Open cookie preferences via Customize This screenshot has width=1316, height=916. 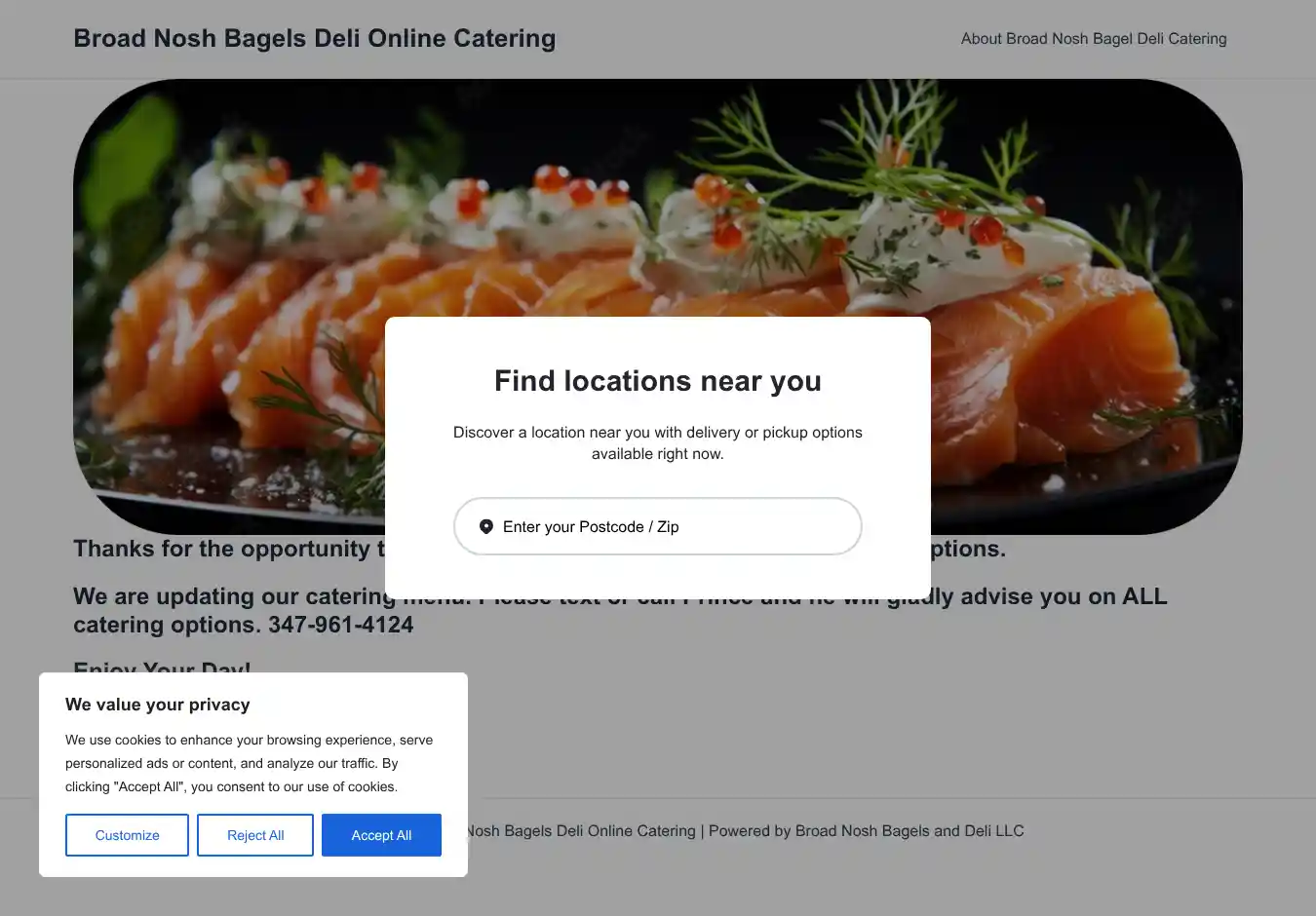point(127,835)
